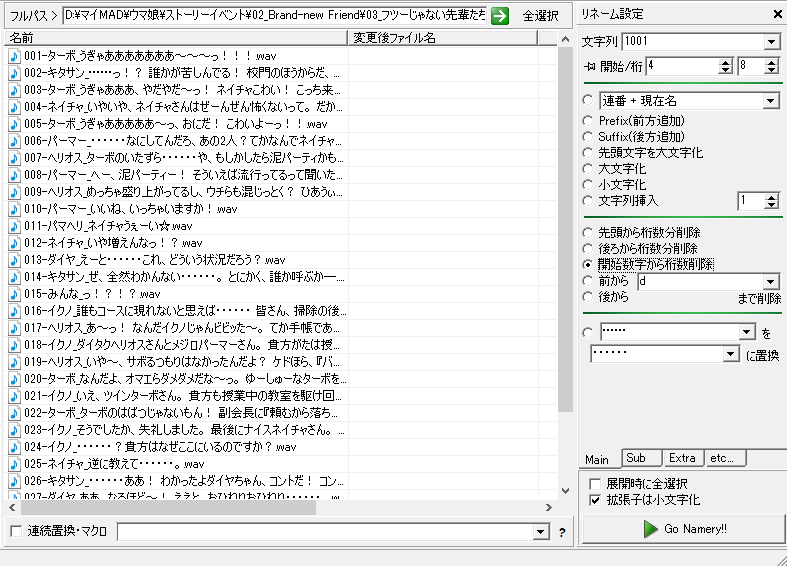Click the audio icon of file 019-ヘリオス
Image resolution: width=787 pixels, height=566 pixels.
[x=14, y=362]
